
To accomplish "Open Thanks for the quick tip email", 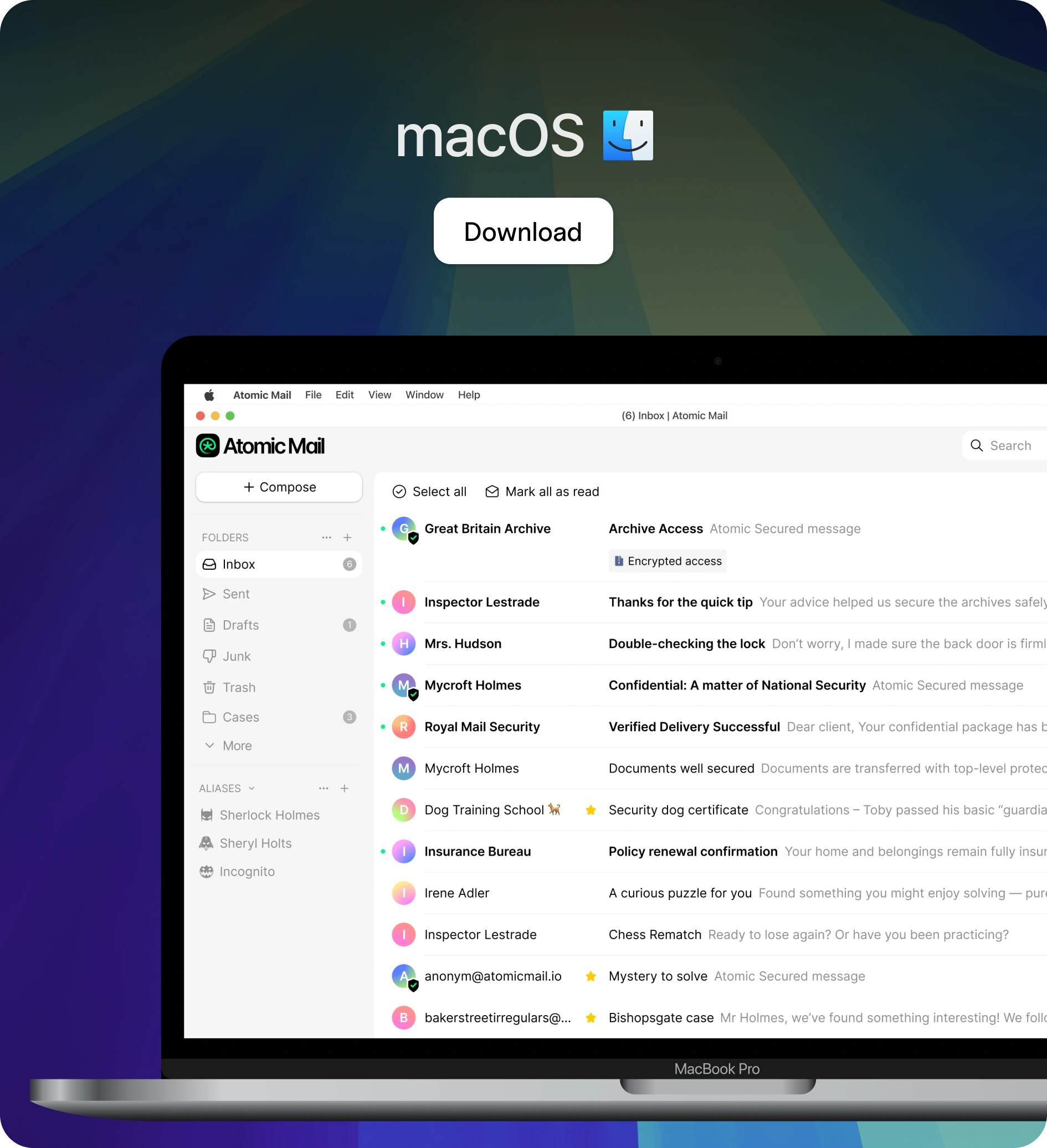I will click(711, 602).
